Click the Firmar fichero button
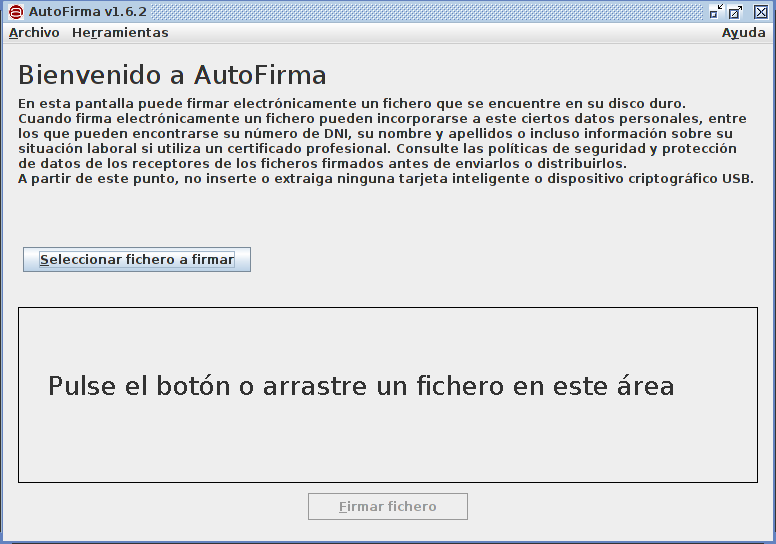Image resolution: width=776 pixels, height=544 pixels. (x=387, y=507)
